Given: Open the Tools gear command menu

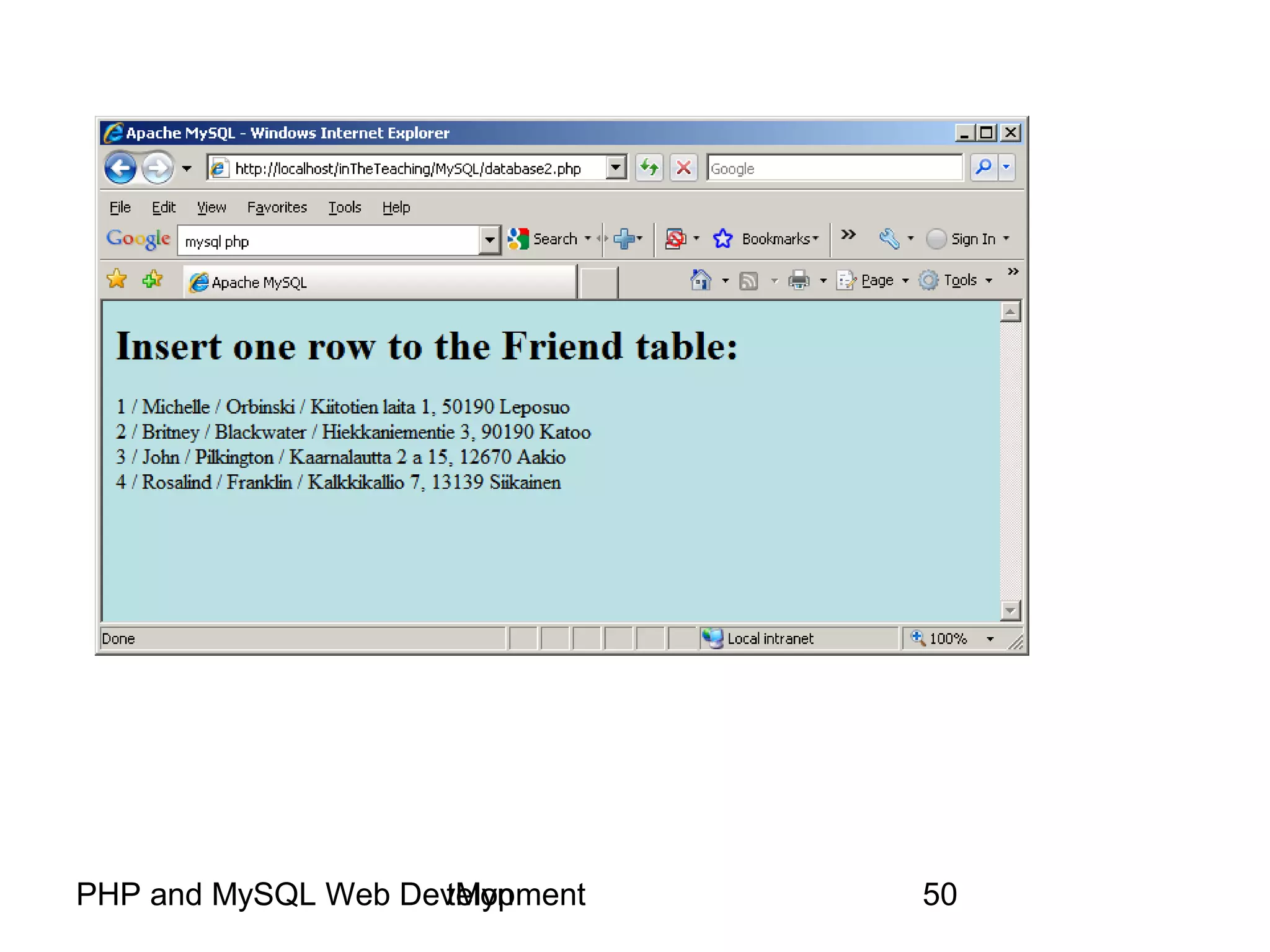Looking at the screenshot, I should [956, 281].
